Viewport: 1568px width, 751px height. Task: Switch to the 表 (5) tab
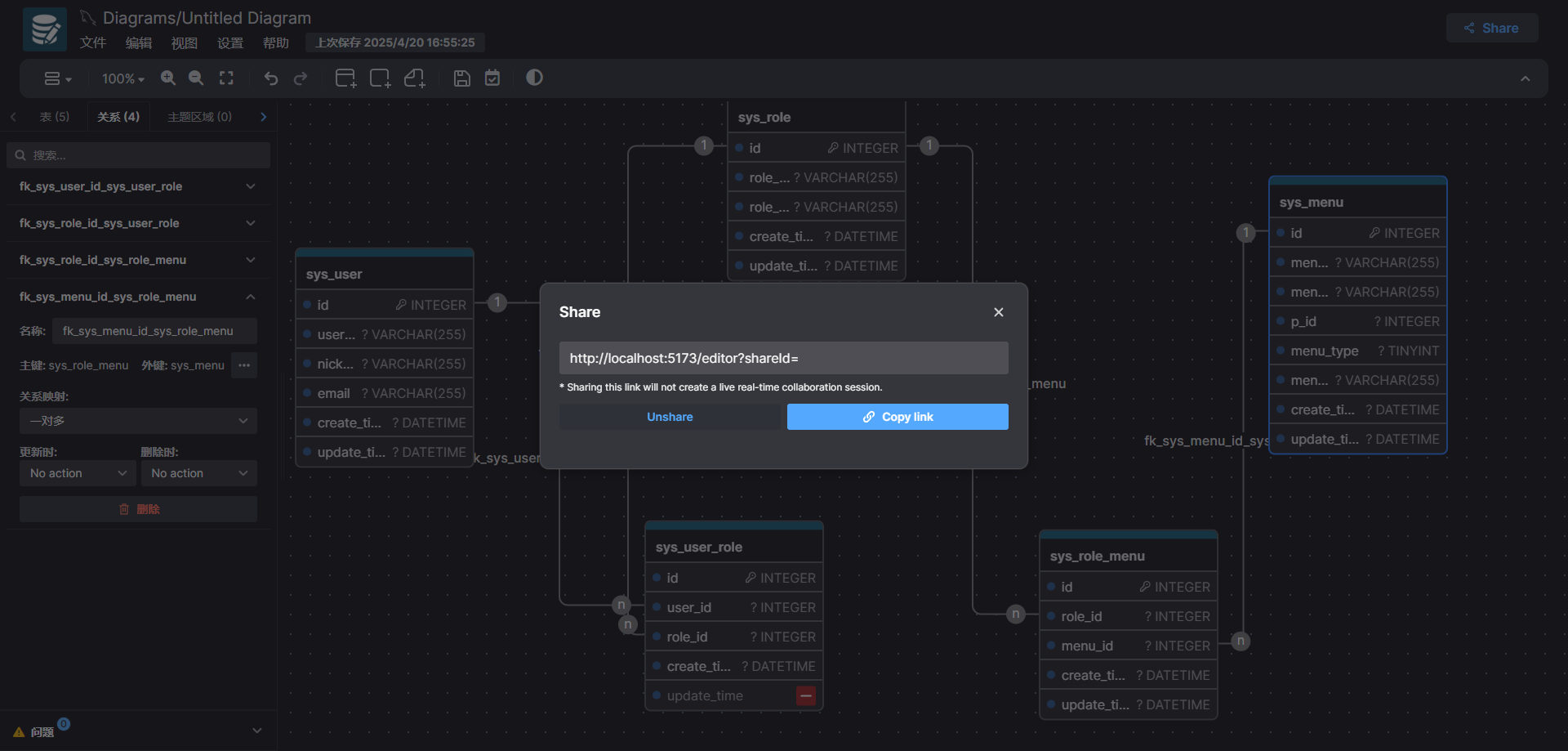coord(55,117)
